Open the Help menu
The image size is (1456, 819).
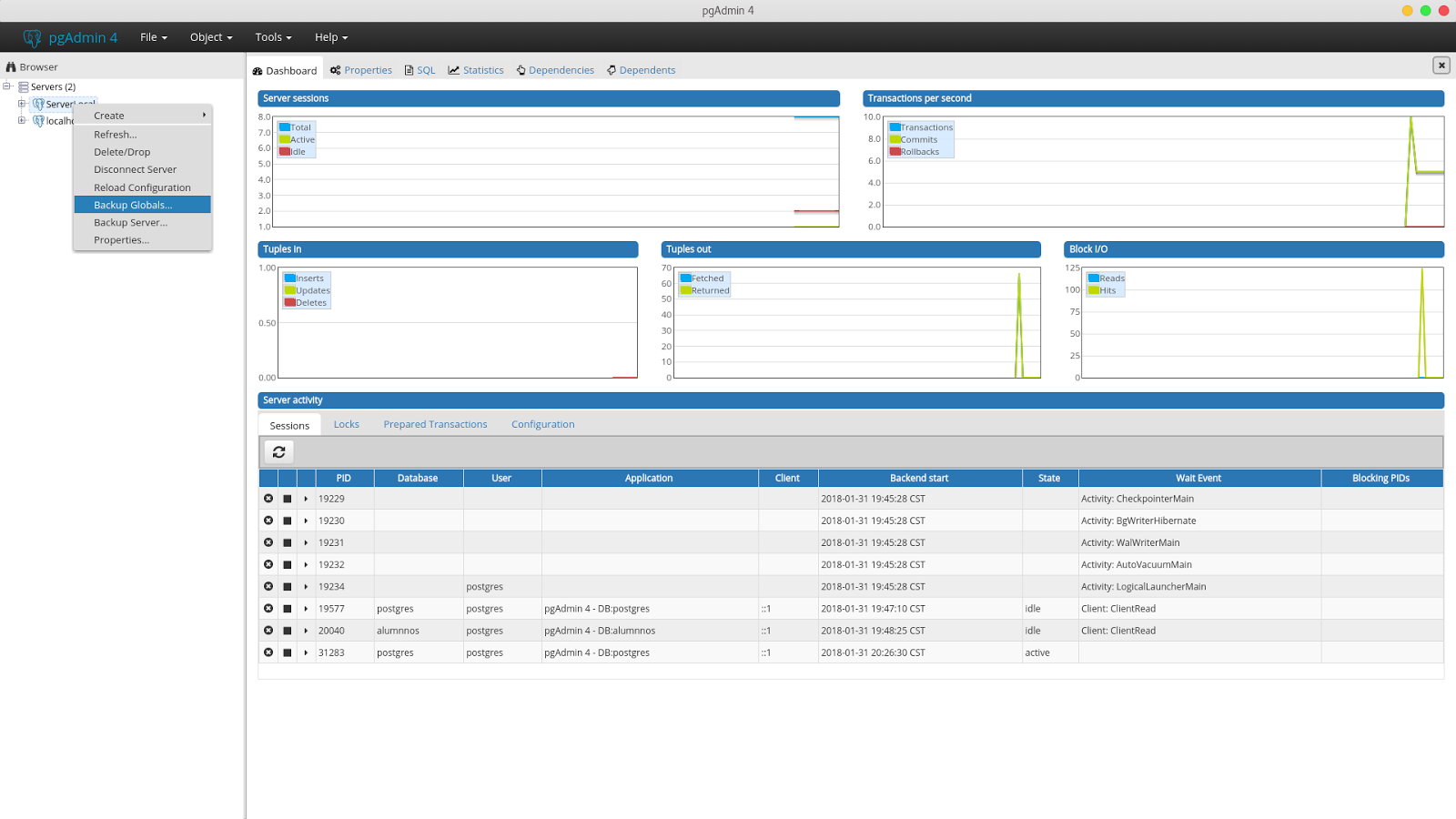pos(331,37)
